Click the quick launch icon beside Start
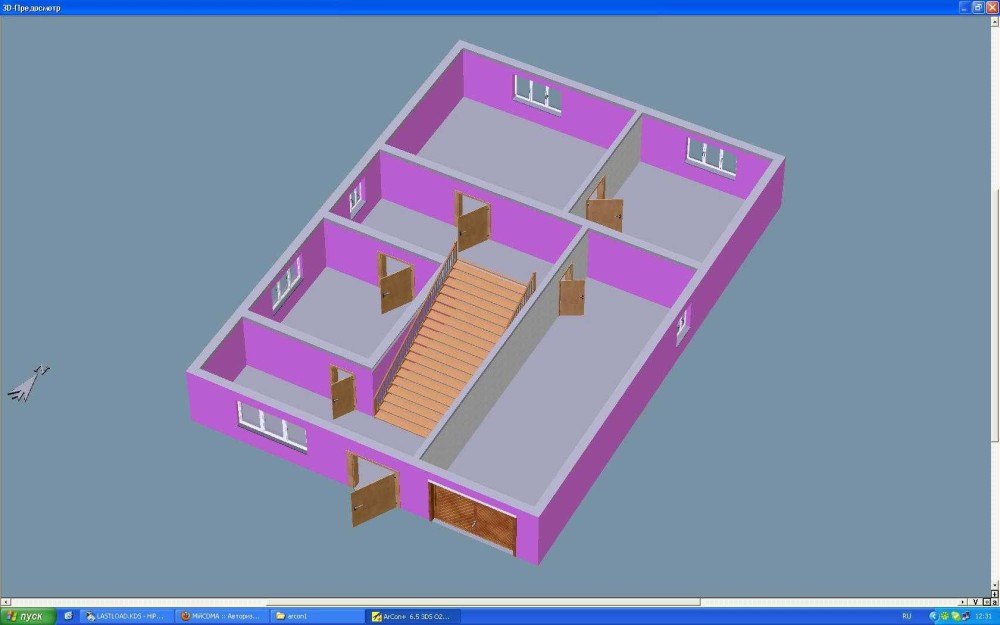 68,616
